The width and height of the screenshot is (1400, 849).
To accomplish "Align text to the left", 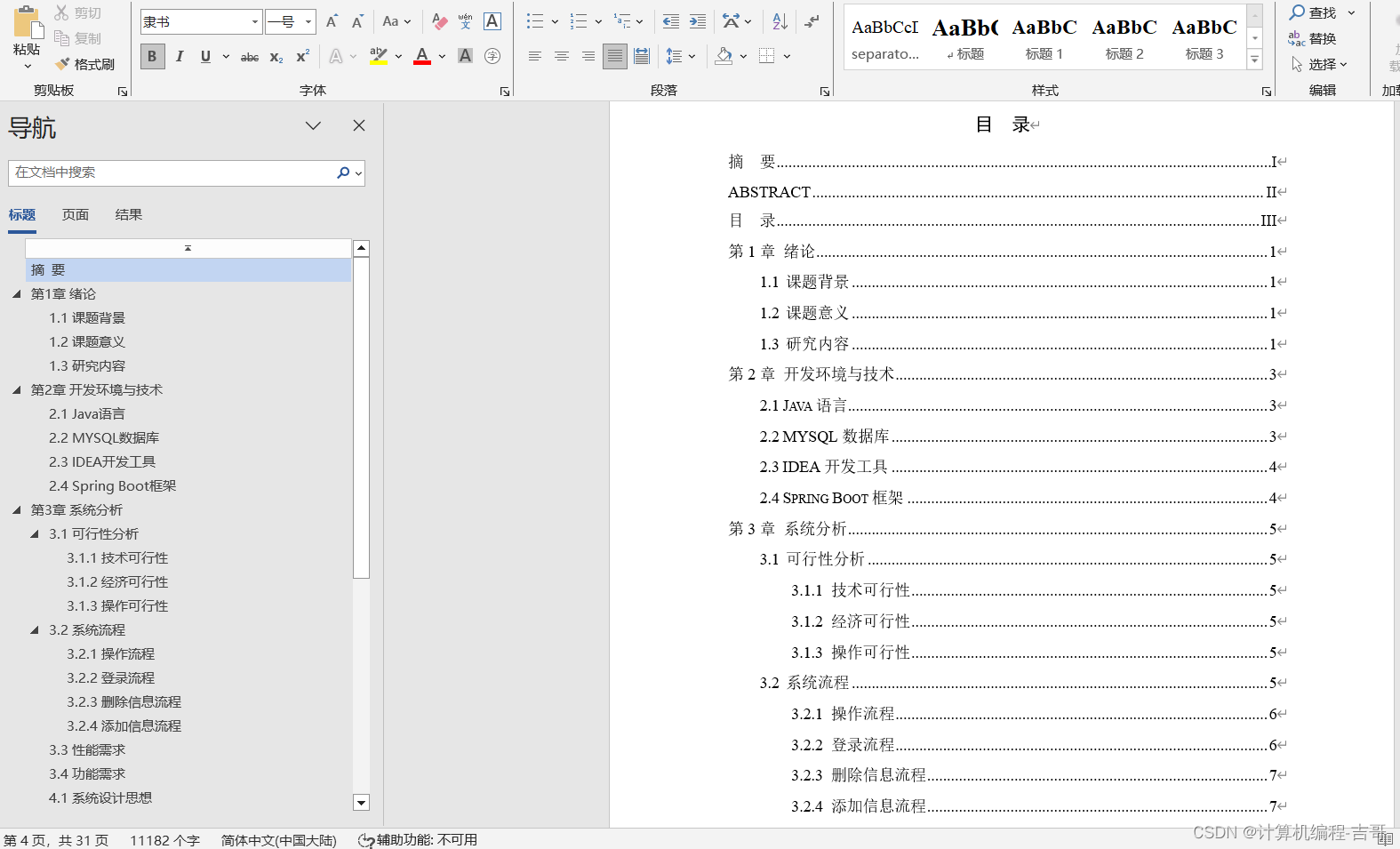I will [x=535, y=56].
